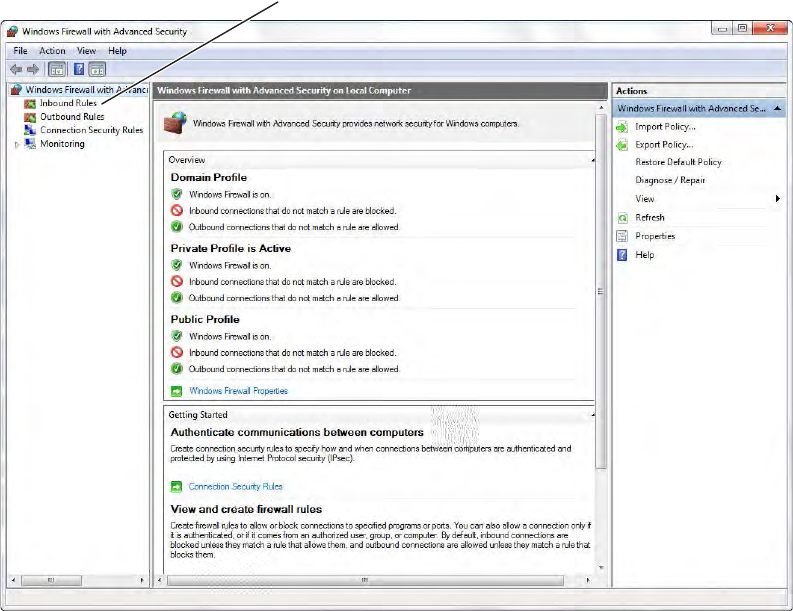The height and width of the screenshot is (611, 793).
Task: Click the Public Profile heading
Action: (205, 320)
